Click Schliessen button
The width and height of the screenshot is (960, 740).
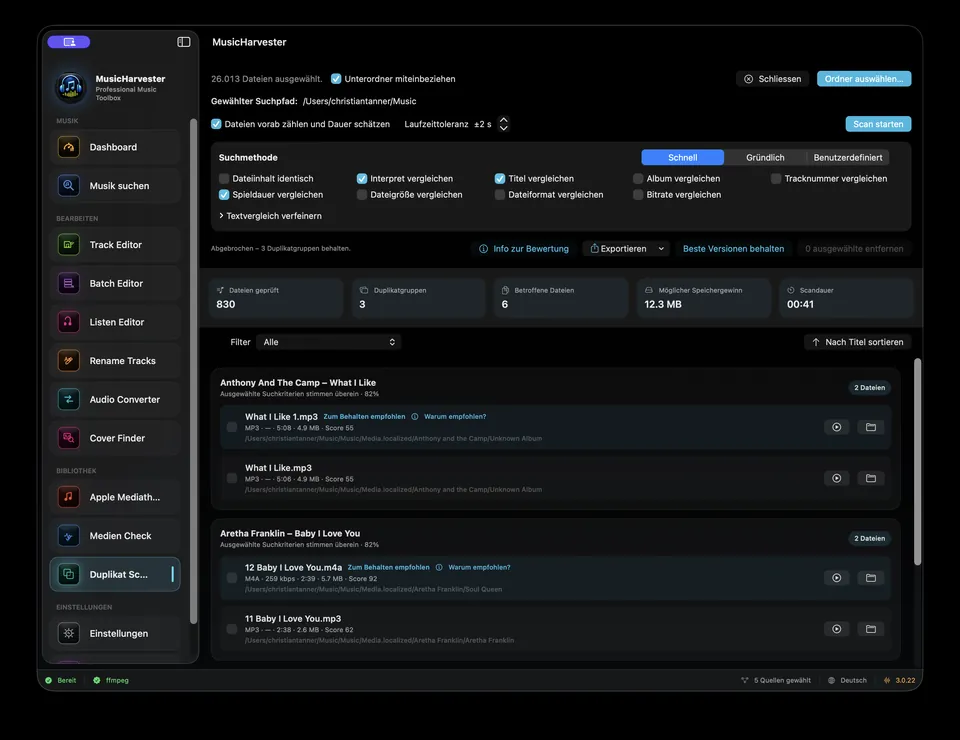point(773,79)
